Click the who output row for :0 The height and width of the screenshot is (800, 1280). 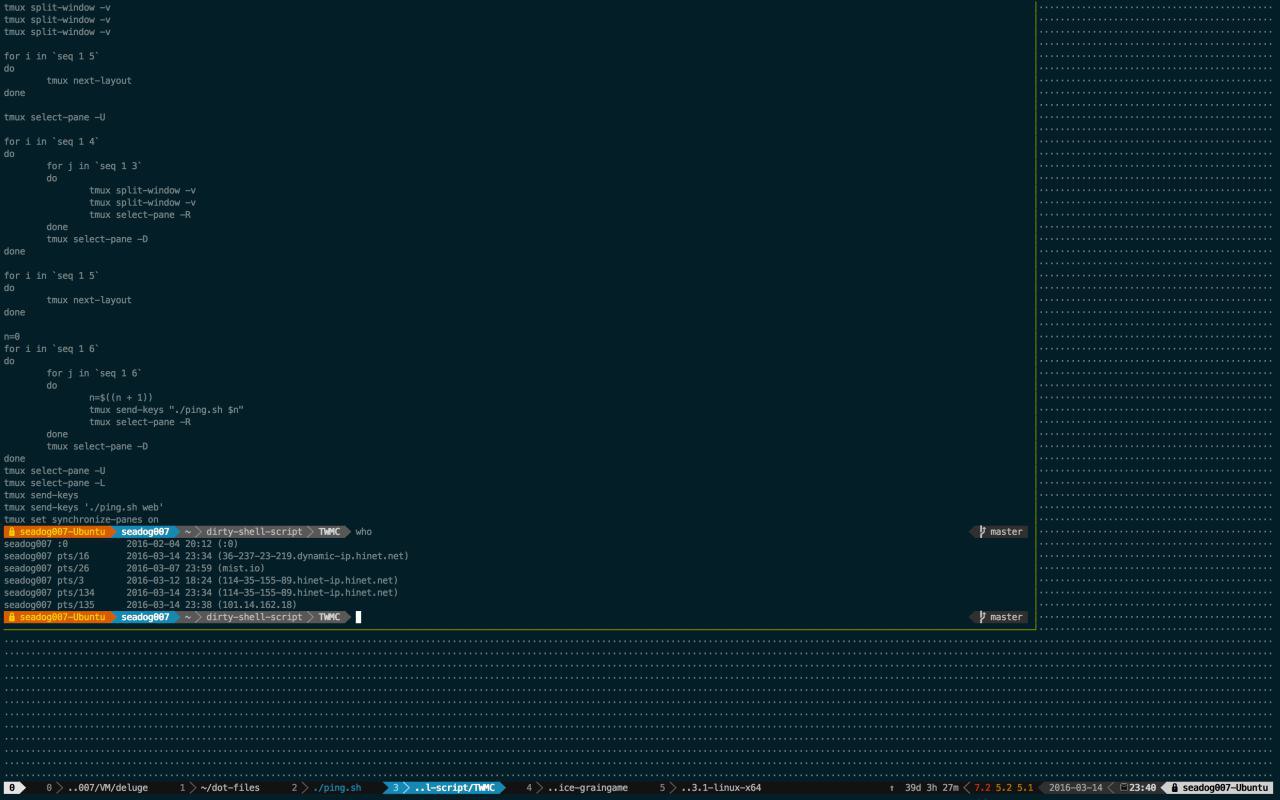121,544
